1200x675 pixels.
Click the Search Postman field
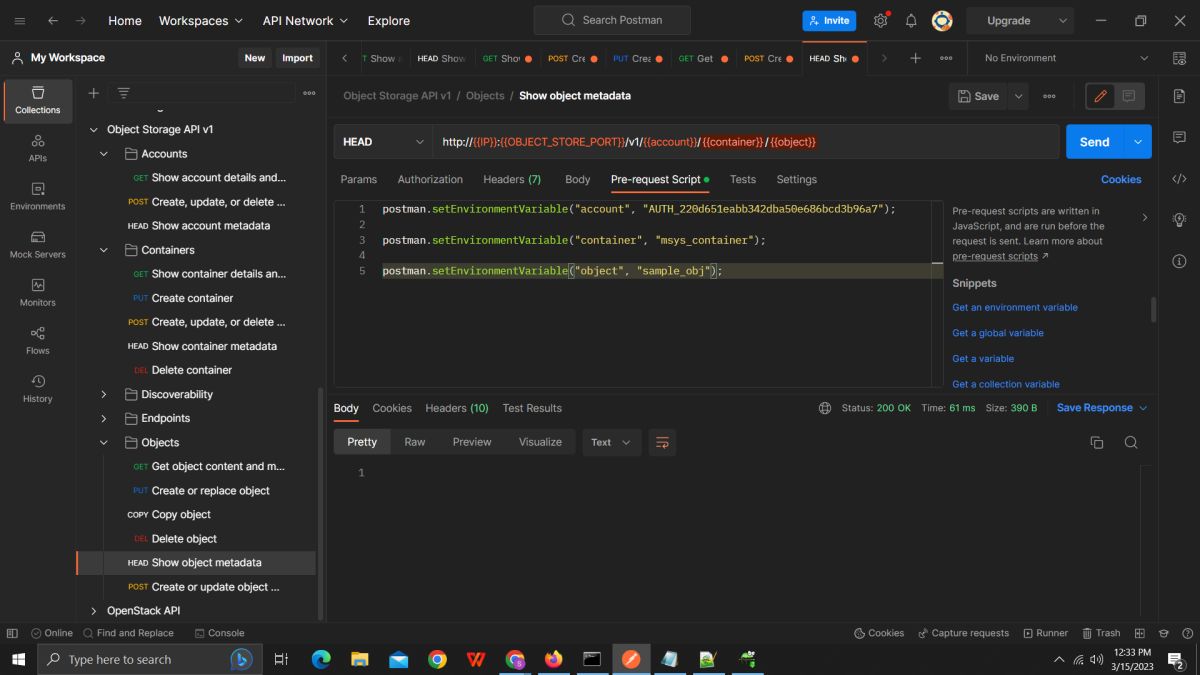612,20
